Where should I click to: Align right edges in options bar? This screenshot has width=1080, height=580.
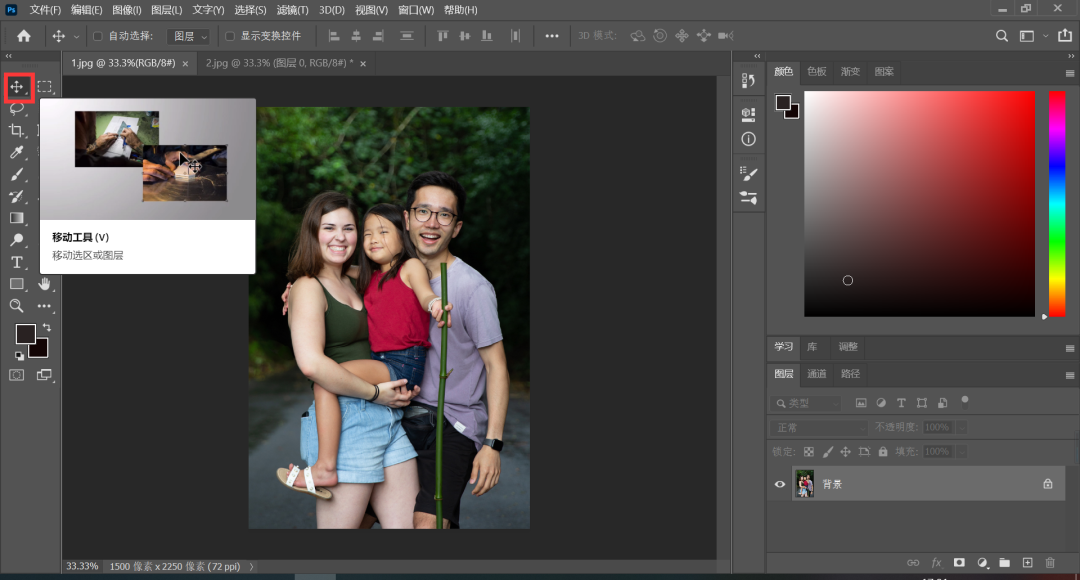378,36
